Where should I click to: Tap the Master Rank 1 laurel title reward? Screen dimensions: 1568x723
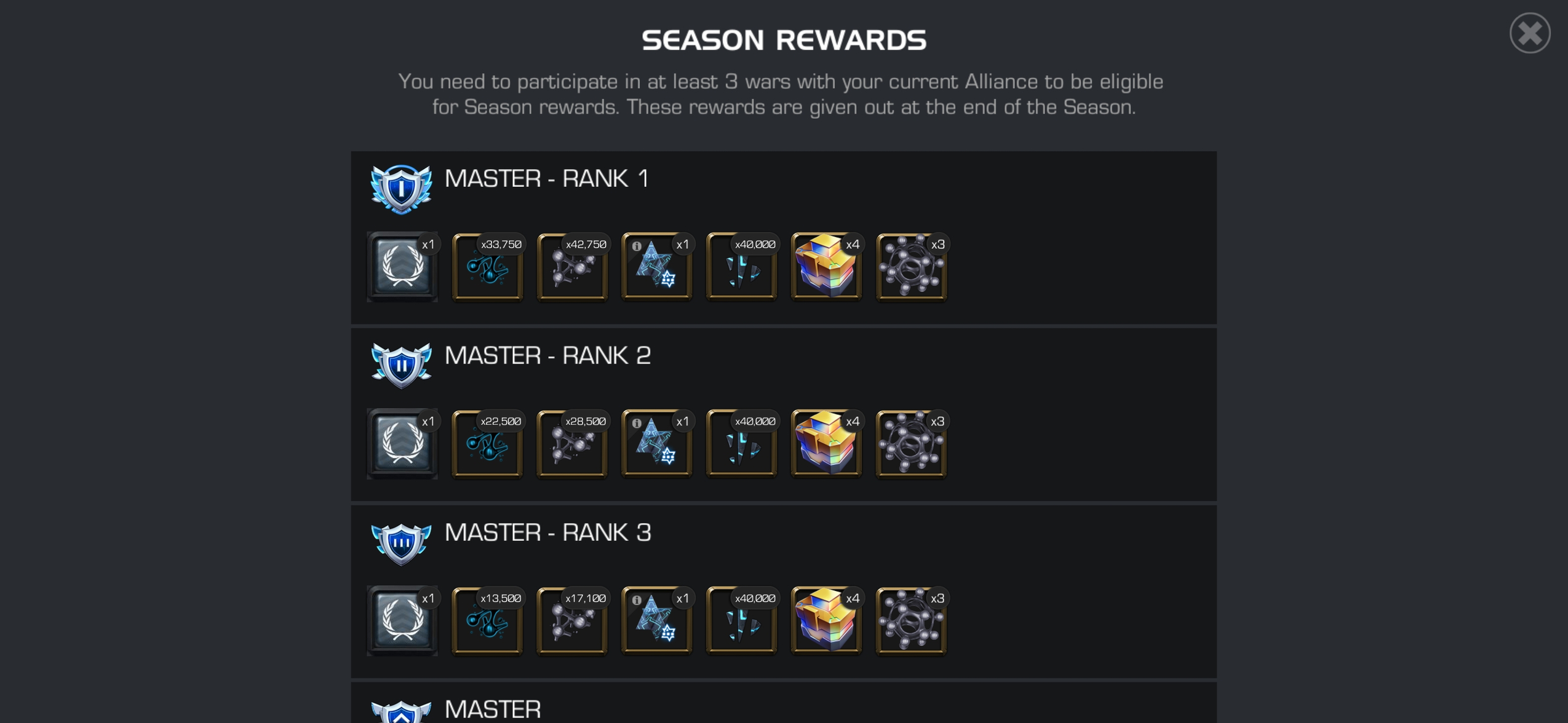(x=402, y=266)
